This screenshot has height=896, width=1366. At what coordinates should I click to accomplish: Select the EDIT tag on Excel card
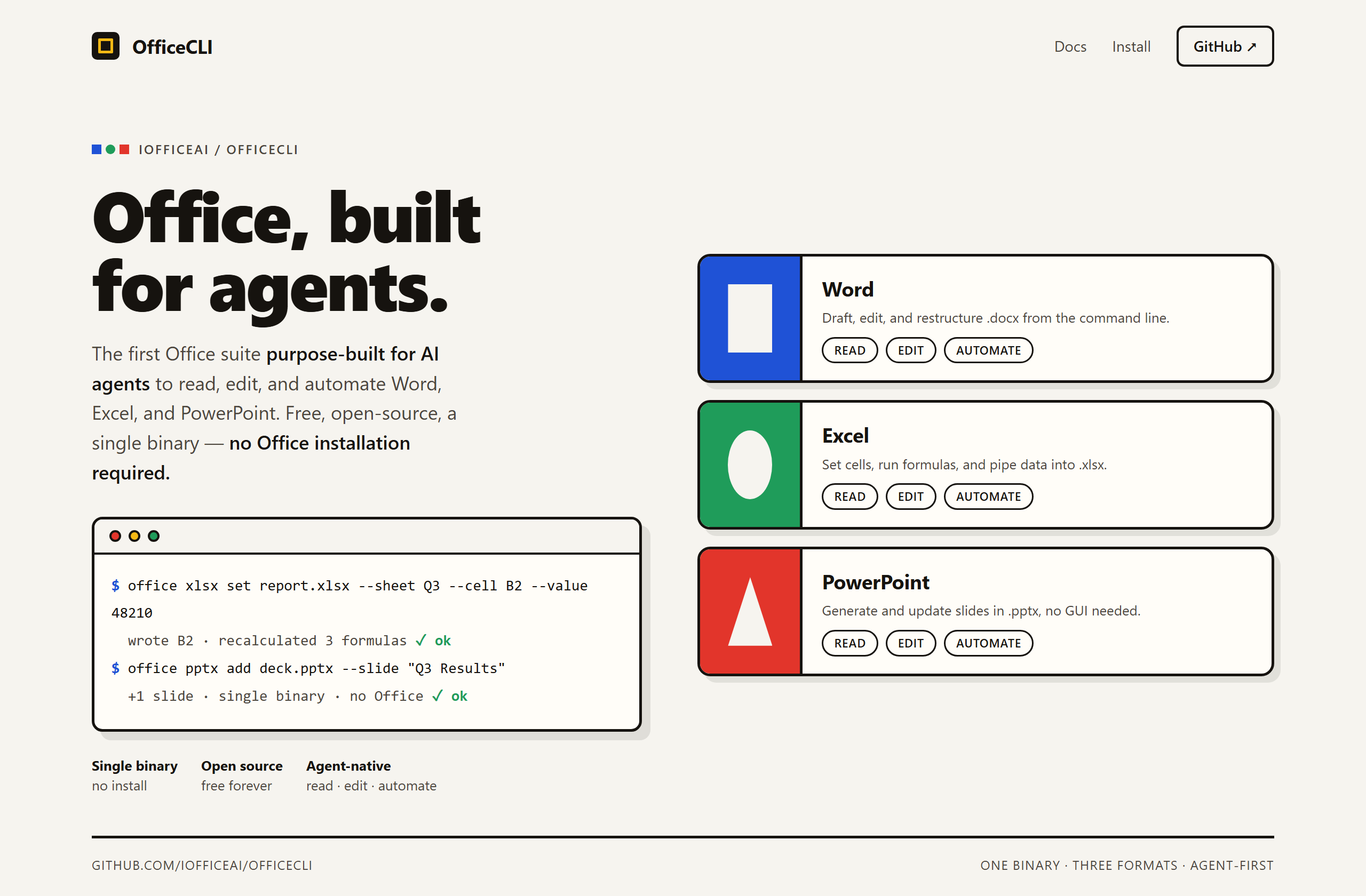910,497
